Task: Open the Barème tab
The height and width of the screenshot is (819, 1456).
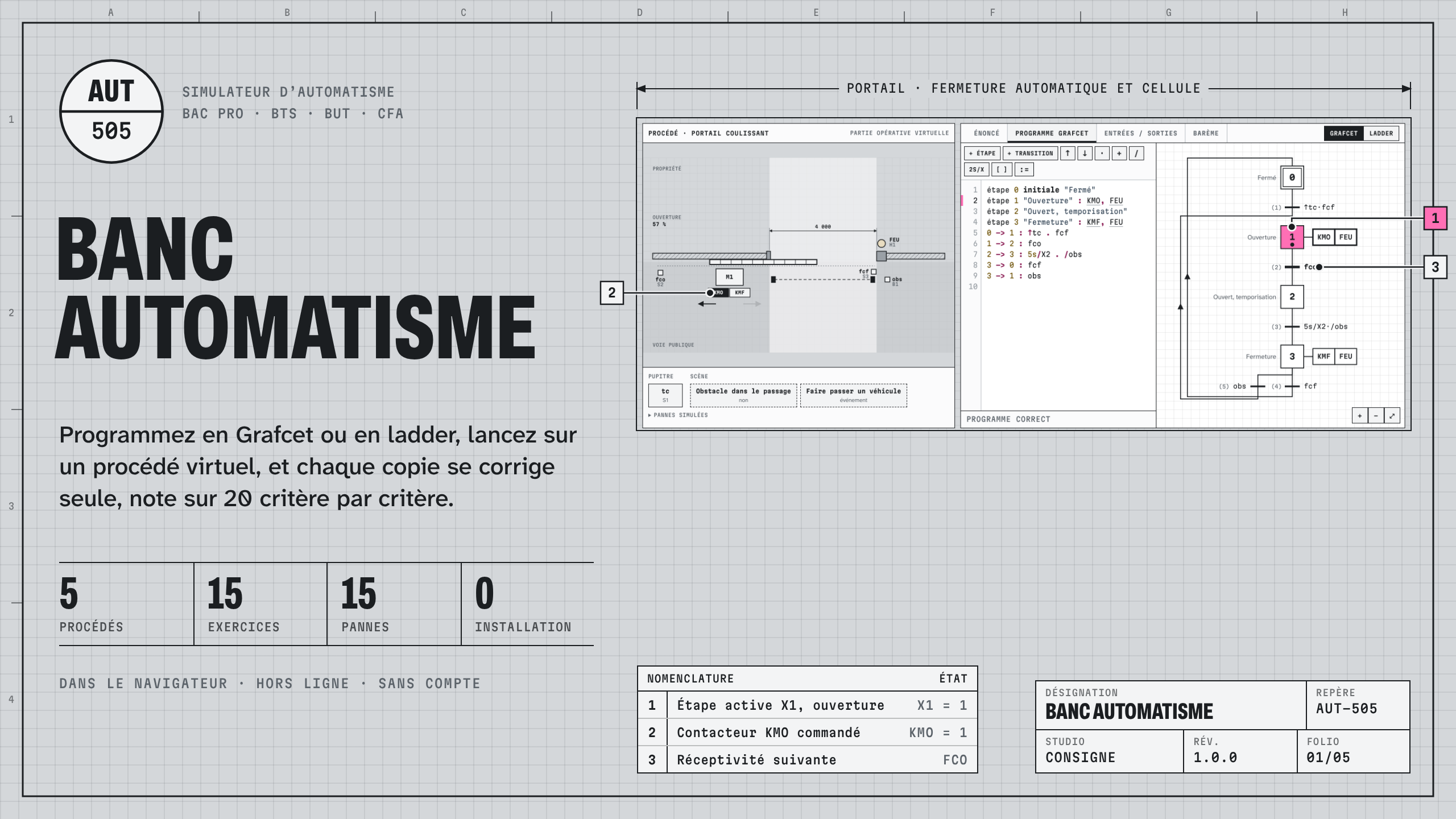Action: pos(1206,133)
